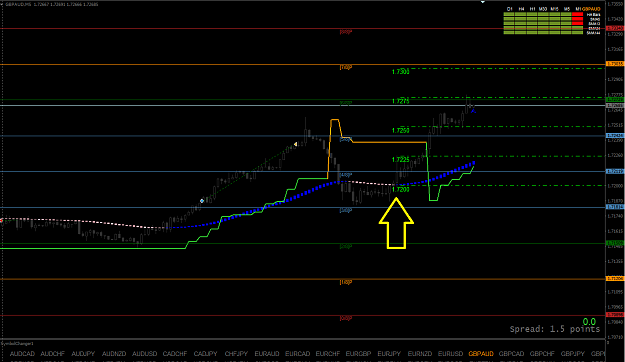Click the Spread: 1.5 points text
625x362 pixels.
[x=554, y=329]
